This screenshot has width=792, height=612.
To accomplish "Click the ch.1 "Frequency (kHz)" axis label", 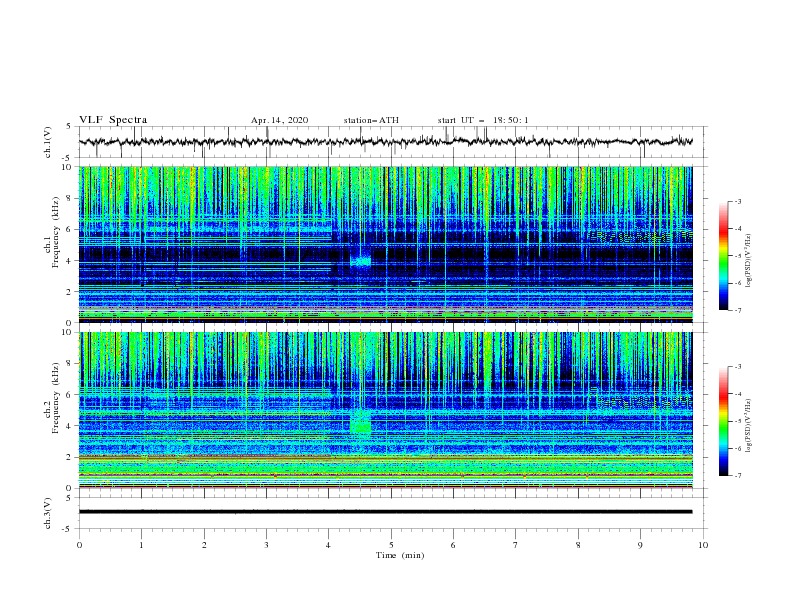I will pyautogui.click(x=56, y=232).
